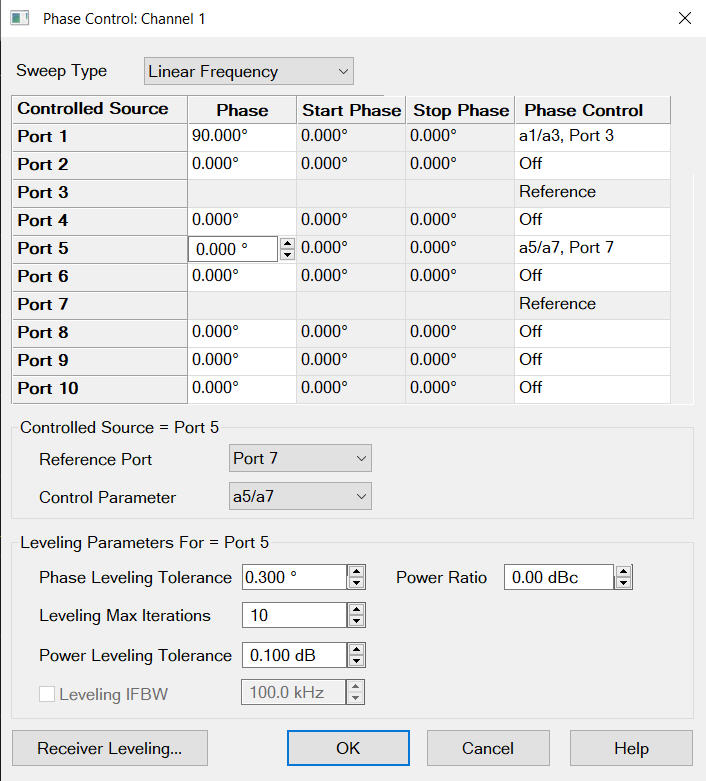Screen dimensions: 706x781
Task: Click Port 4 Phase Control Off cell
Action: tap(592, 221)
